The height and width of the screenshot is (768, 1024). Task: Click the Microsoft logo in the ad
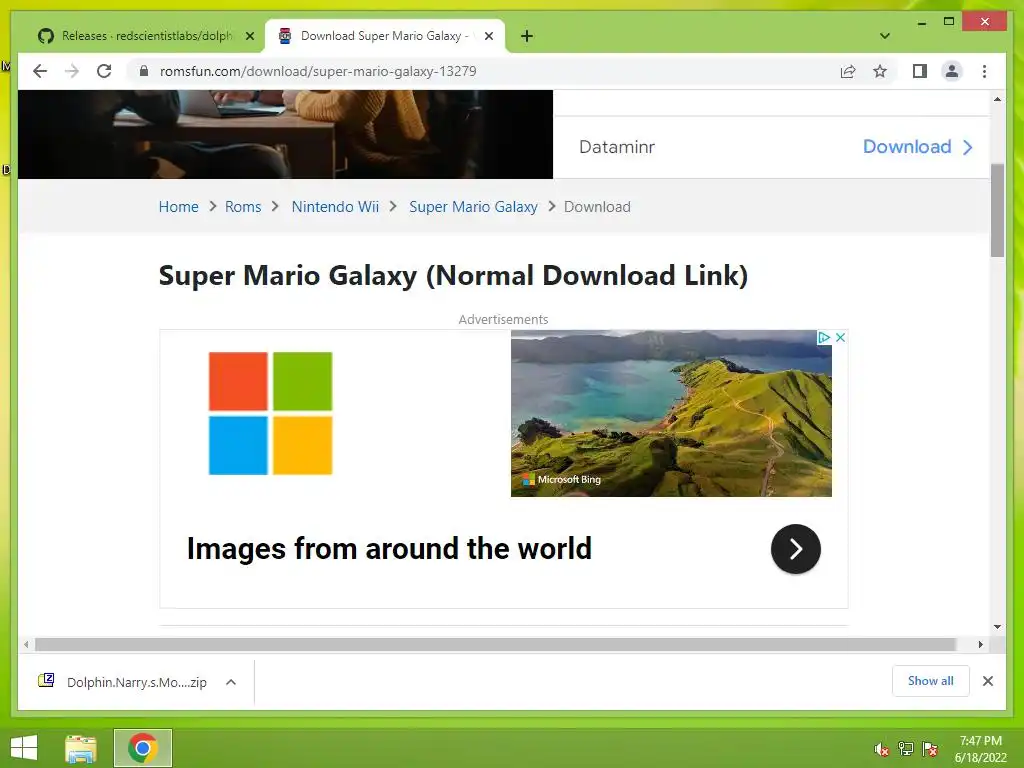tap(270, 413)
